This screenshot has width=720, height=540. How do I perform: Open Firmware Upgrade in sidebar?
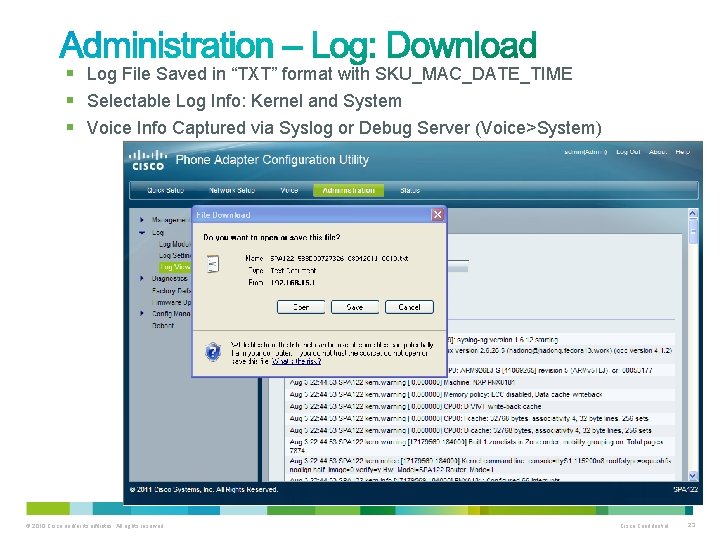pyautogui.click(x=171, y=302)
